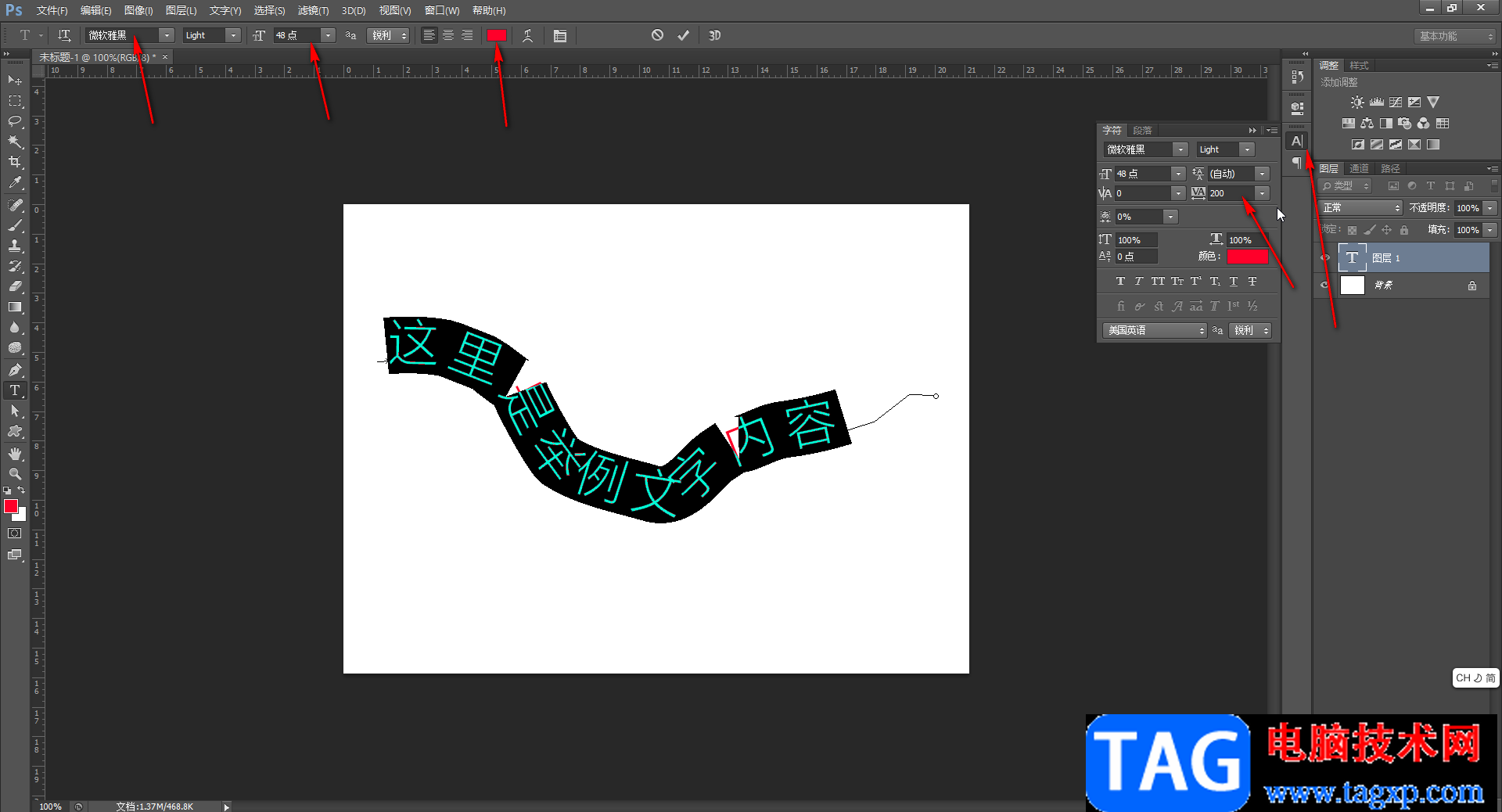Screen dimensions: 1502x812
Task: Select the Hand tool
Action: [15, 454]
